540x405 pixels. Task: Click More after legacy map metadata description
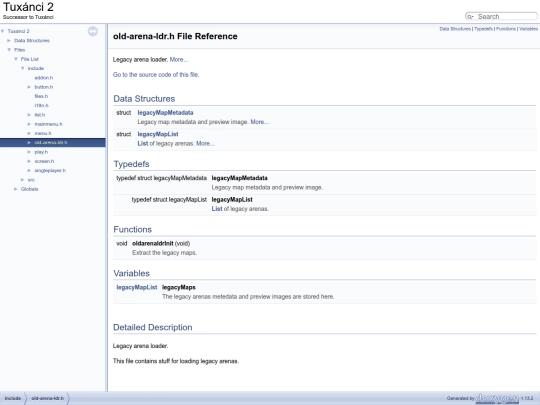coord(260,122)
